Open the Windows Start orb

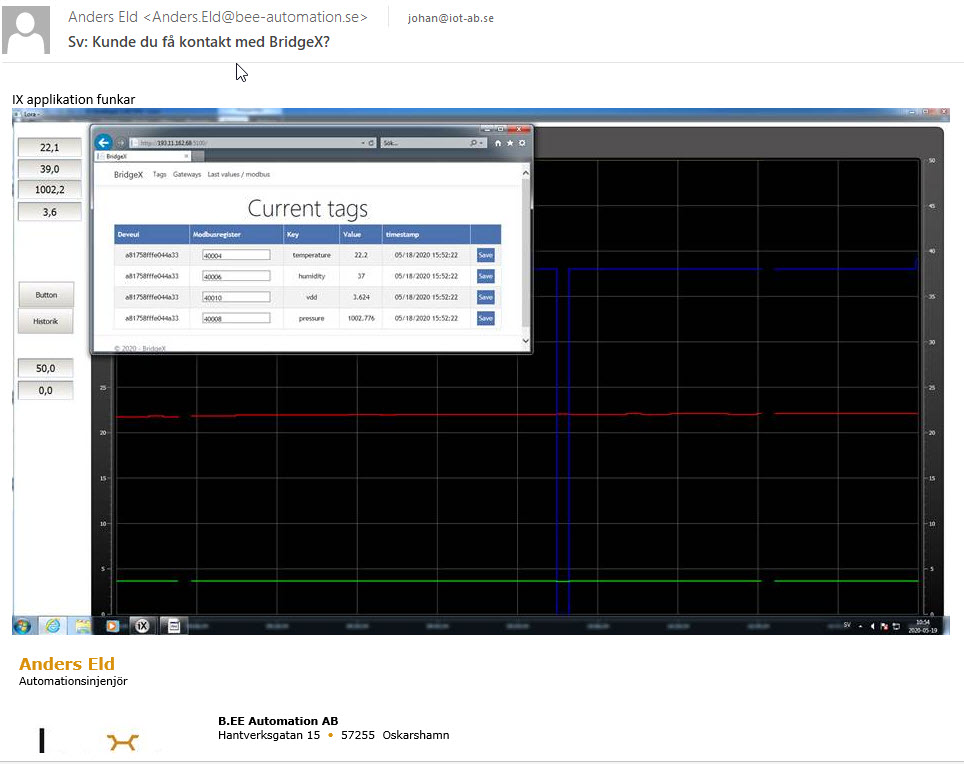tap(23, 626)
